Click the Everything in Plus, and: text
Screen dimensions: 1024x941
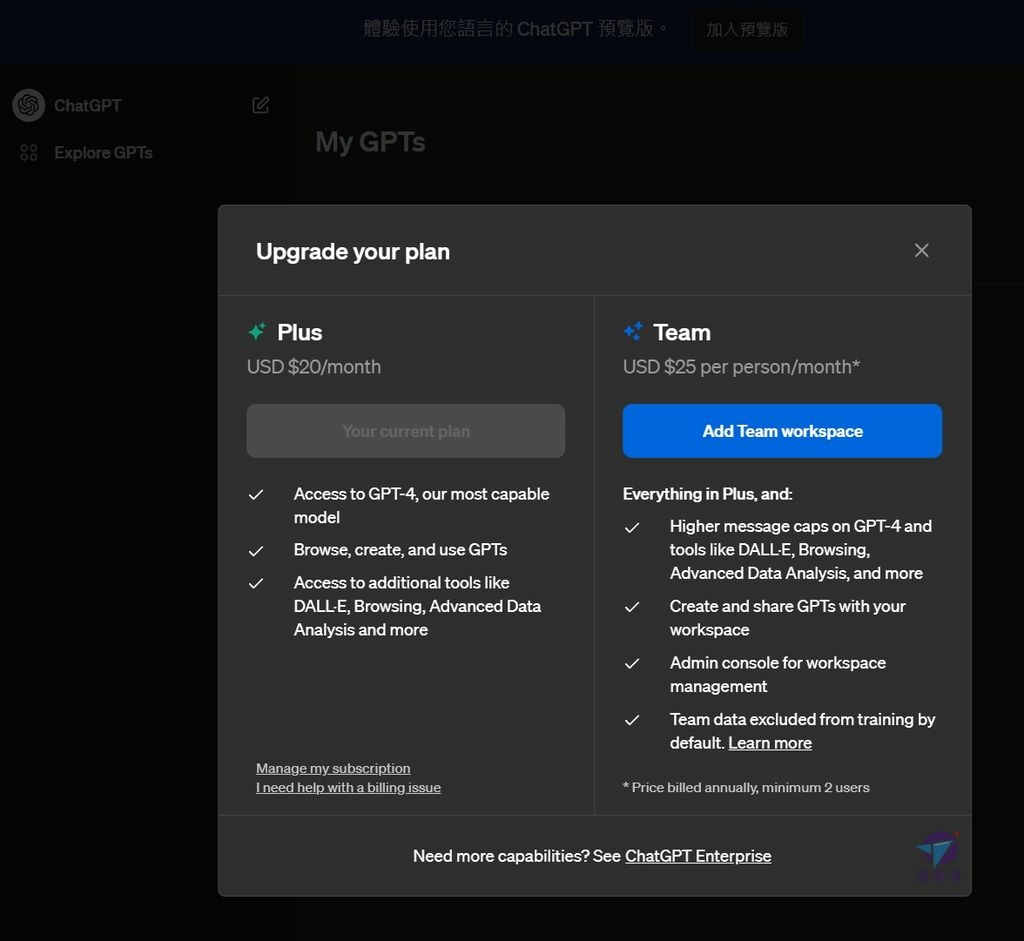707,494
